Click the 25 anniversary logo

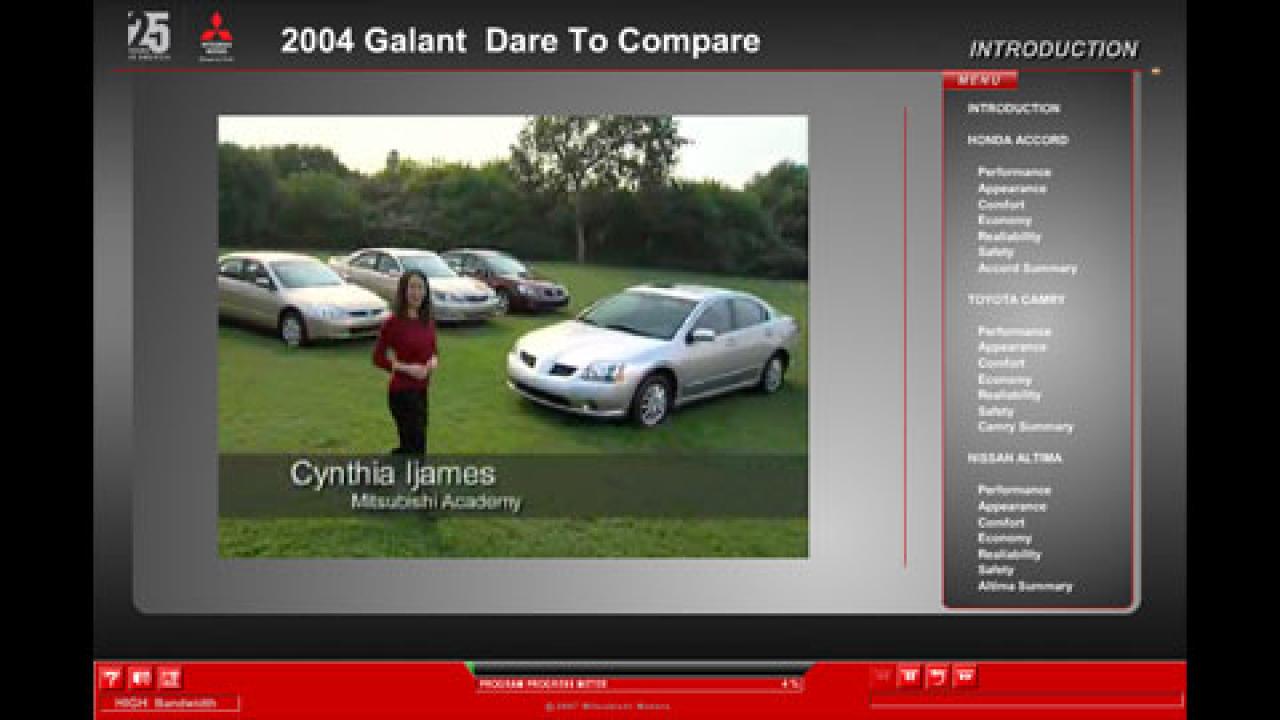tap(149, 36)
